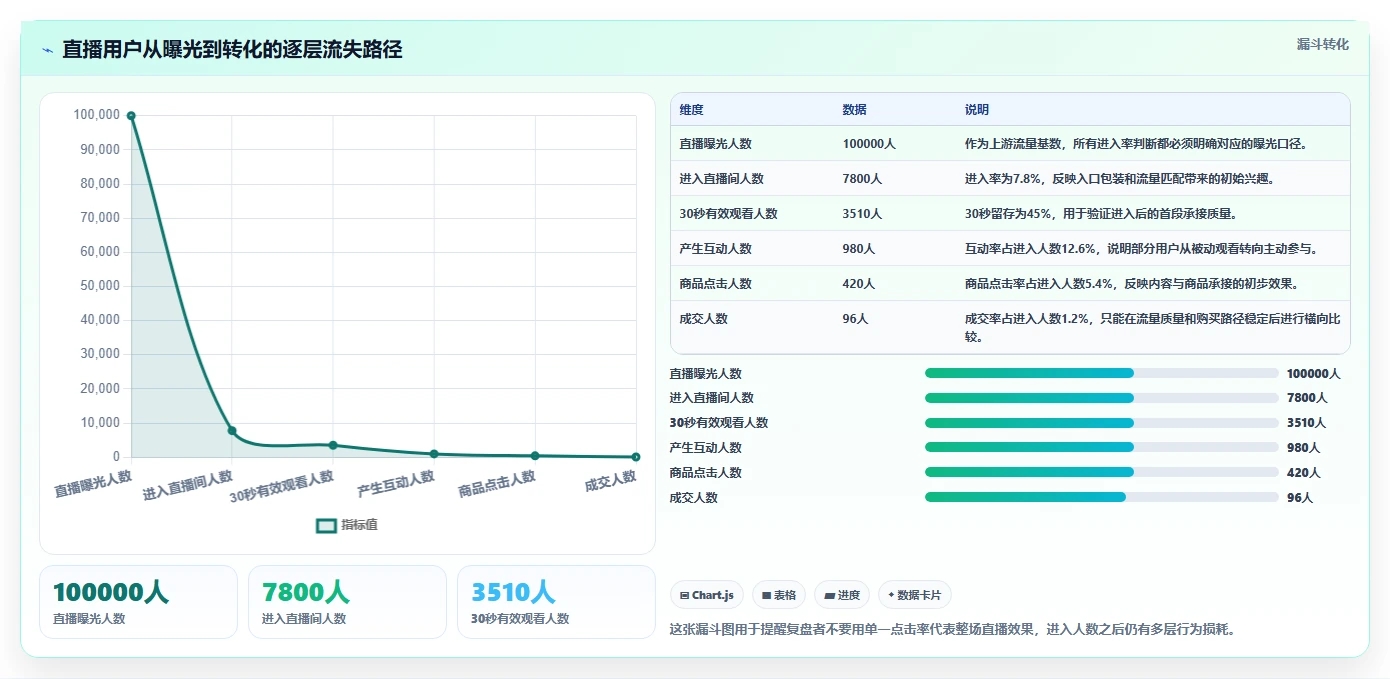Click table value 420人
Viewport: 1390px width, 679px height.
[859, 284]
